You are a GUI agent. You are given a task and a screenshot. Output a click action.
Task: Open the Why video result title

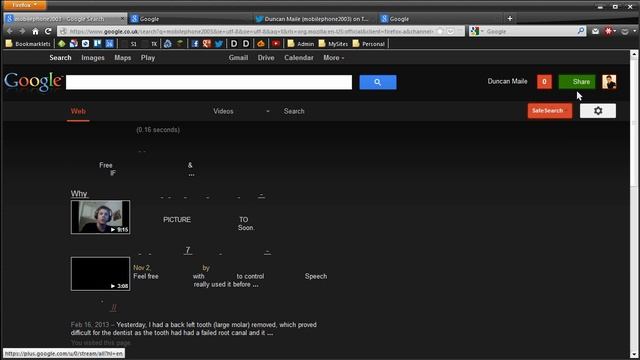[x=79, y=194]
